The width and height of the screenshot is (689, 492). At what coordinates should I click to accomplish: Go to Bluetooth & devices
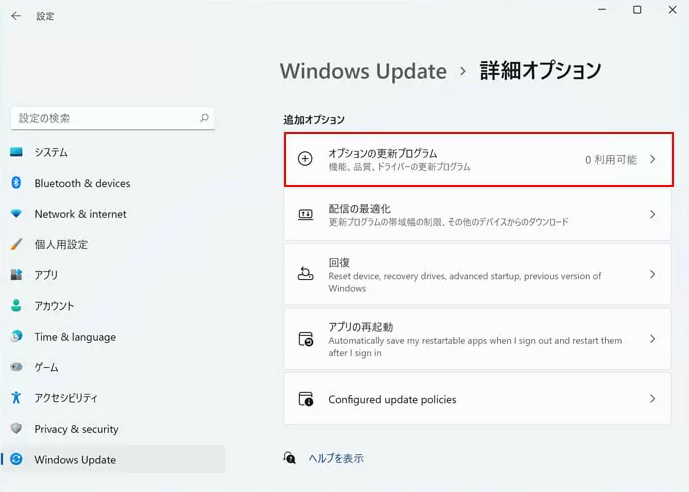[112, 183]
